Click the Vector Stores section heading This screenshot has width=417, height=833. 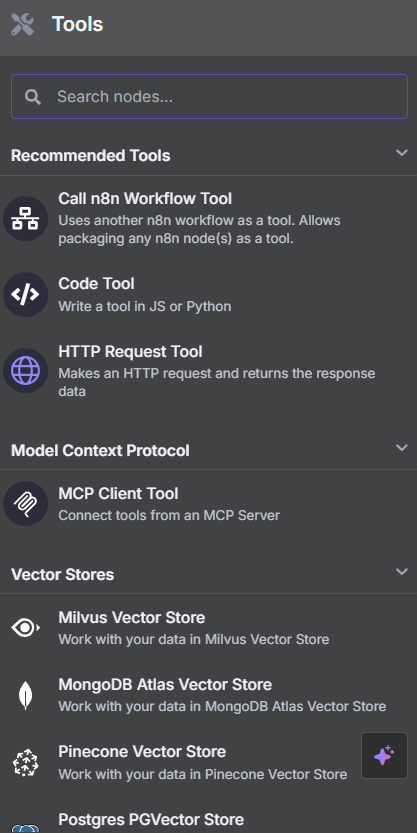tap(63, 574)
